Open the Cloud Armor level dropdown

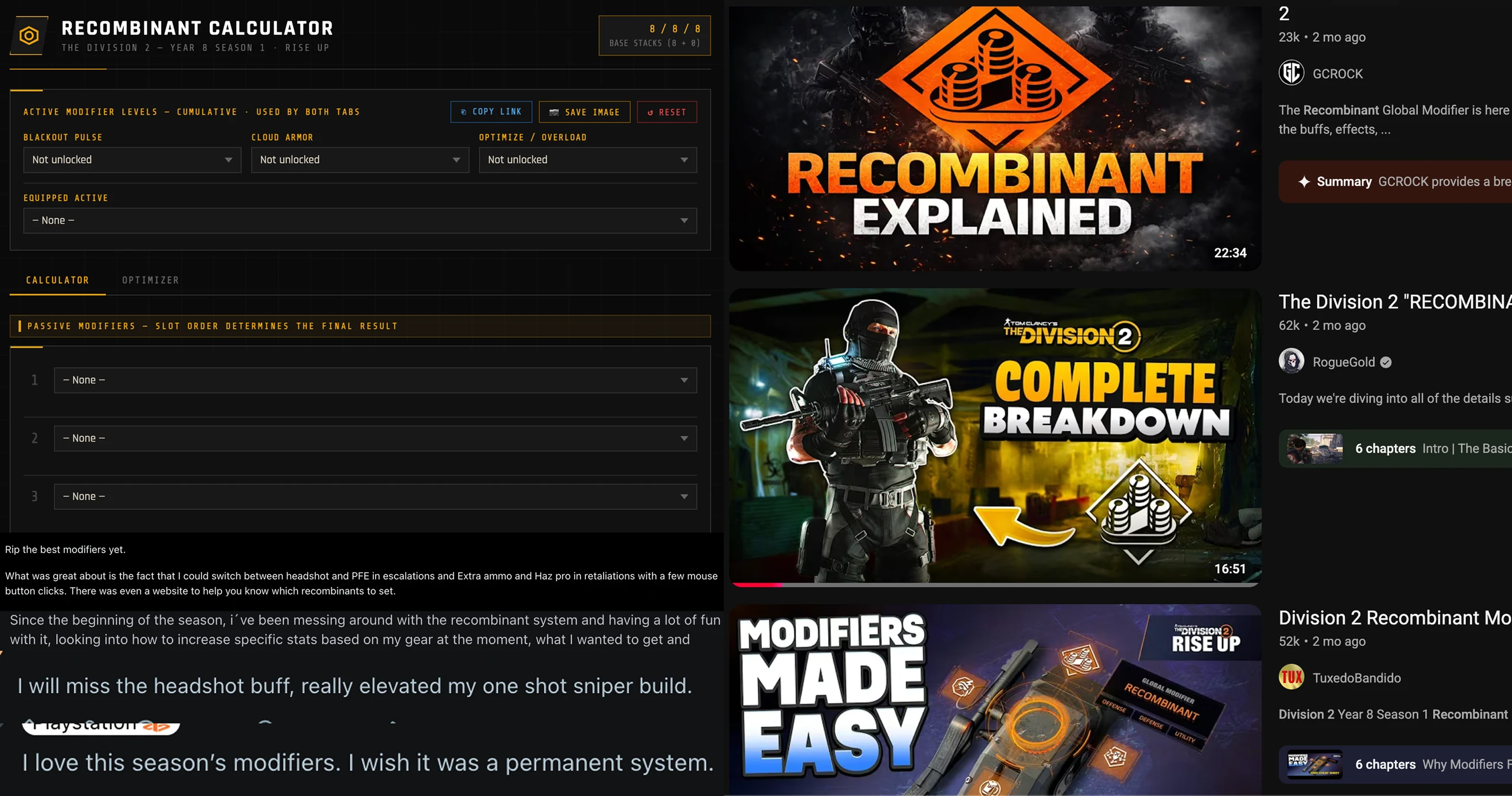point(360,160)
